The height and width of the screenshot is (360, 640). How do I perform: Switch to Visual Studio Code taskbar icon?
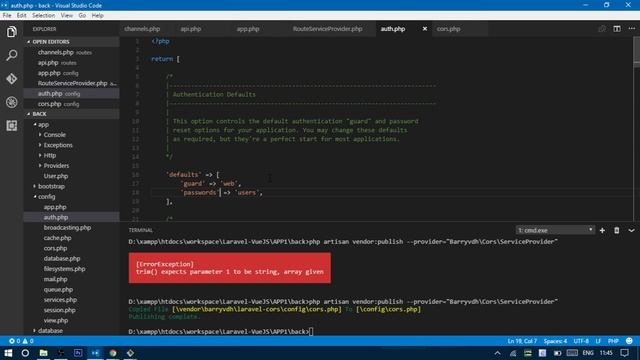pyautogui.click(x=95, y=353)
